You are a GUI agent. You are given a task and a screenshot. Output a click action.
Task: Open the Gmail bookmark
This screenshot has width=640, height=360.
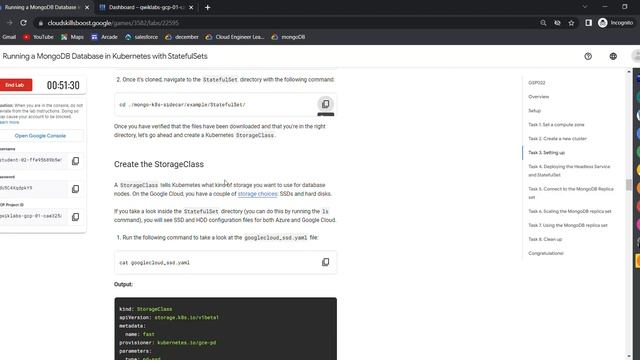(x=8, y=37)
